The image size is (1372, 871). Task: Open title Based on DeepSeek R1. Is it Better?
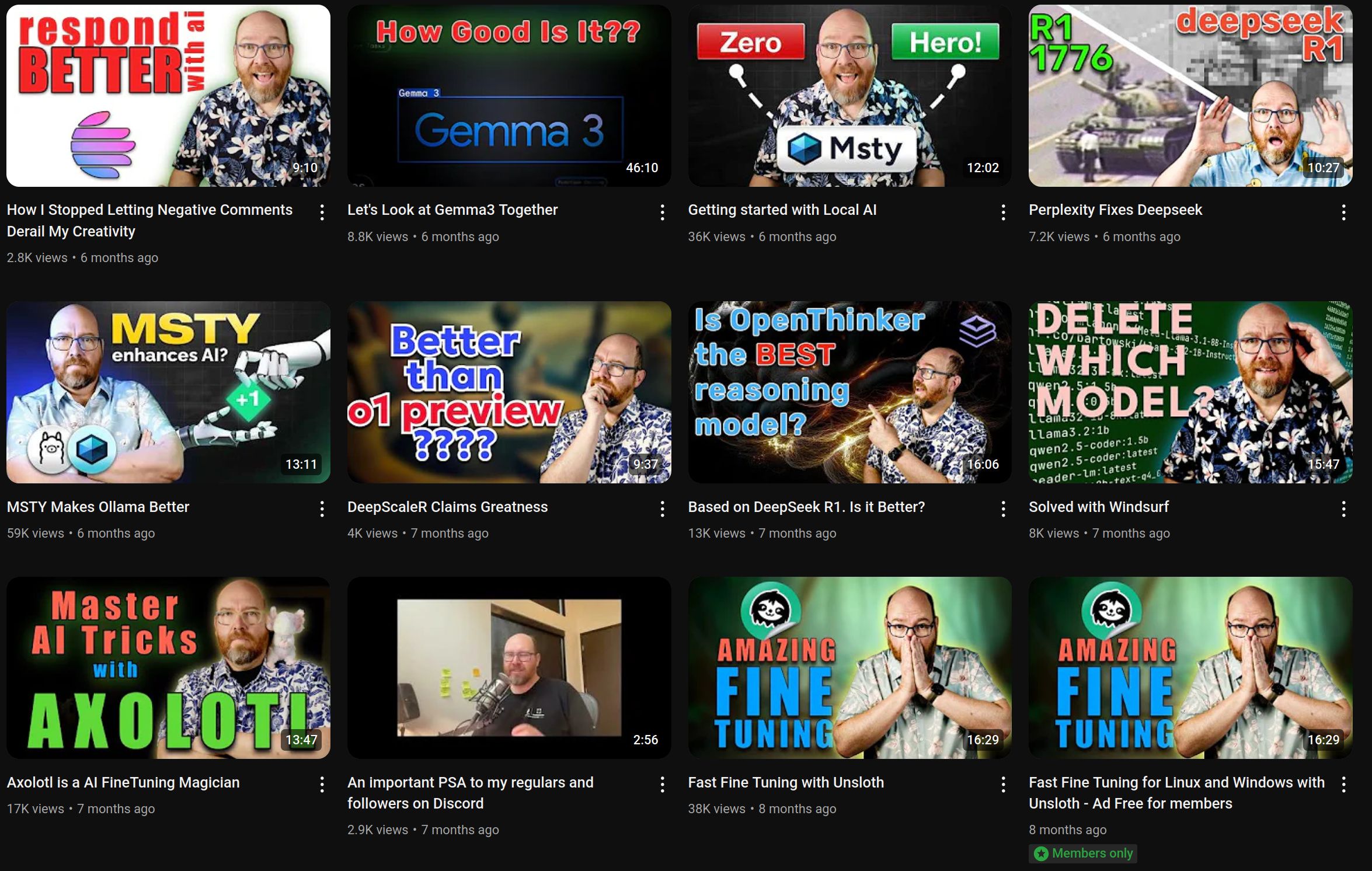(806, 507)
